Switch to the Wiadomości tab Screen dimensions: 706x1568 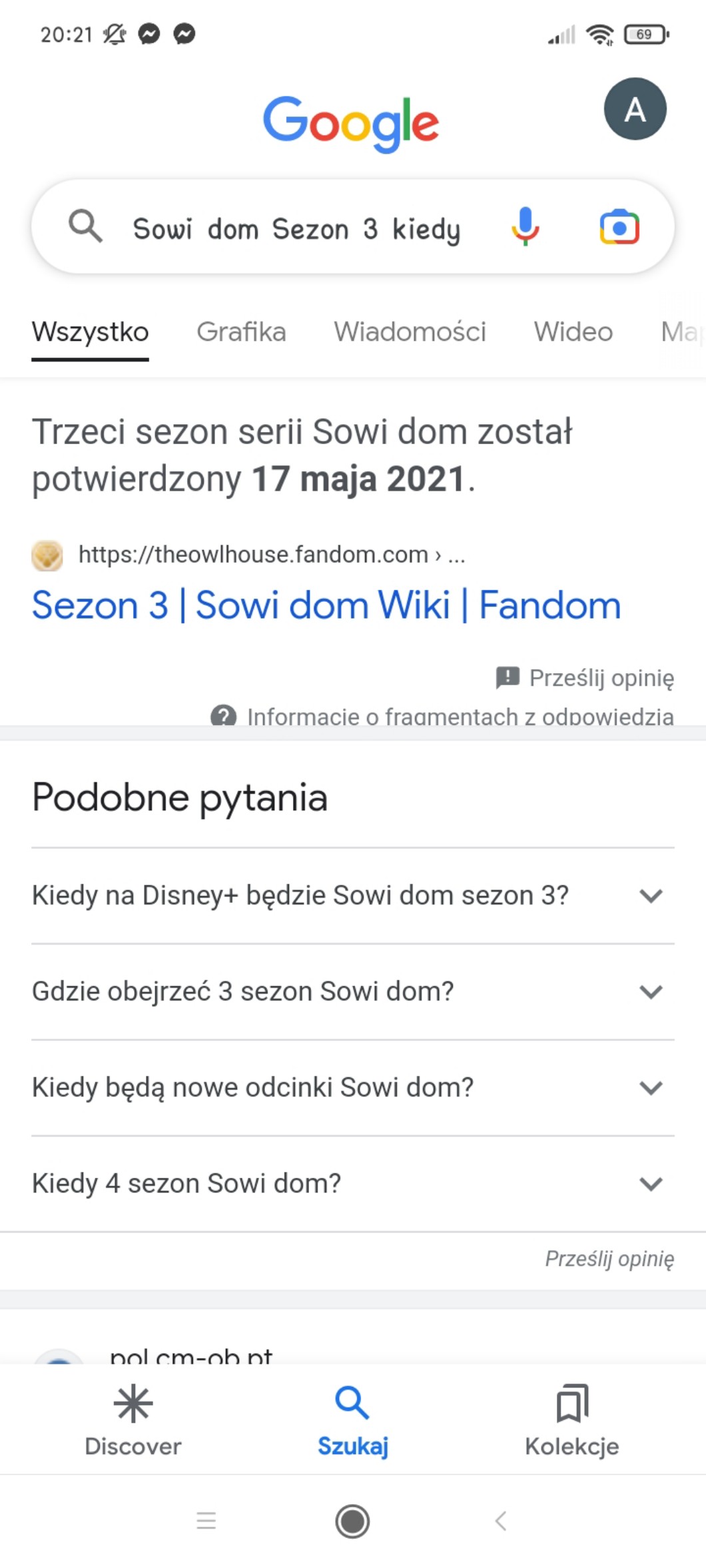(x=410, y=332)
